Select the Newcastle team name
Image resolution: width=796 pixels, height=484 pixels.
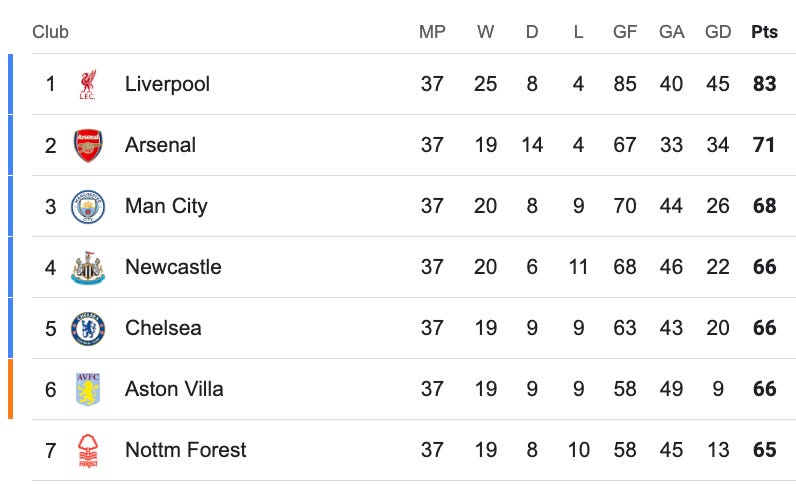pos(173,267)
